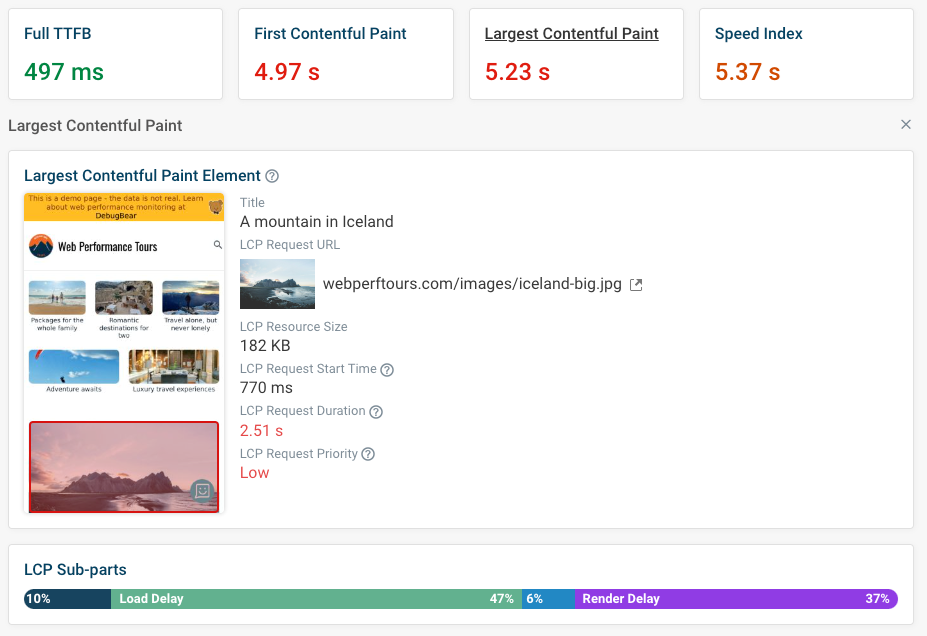
Task: Click the bear icon in demo banner
Action: 216,206
